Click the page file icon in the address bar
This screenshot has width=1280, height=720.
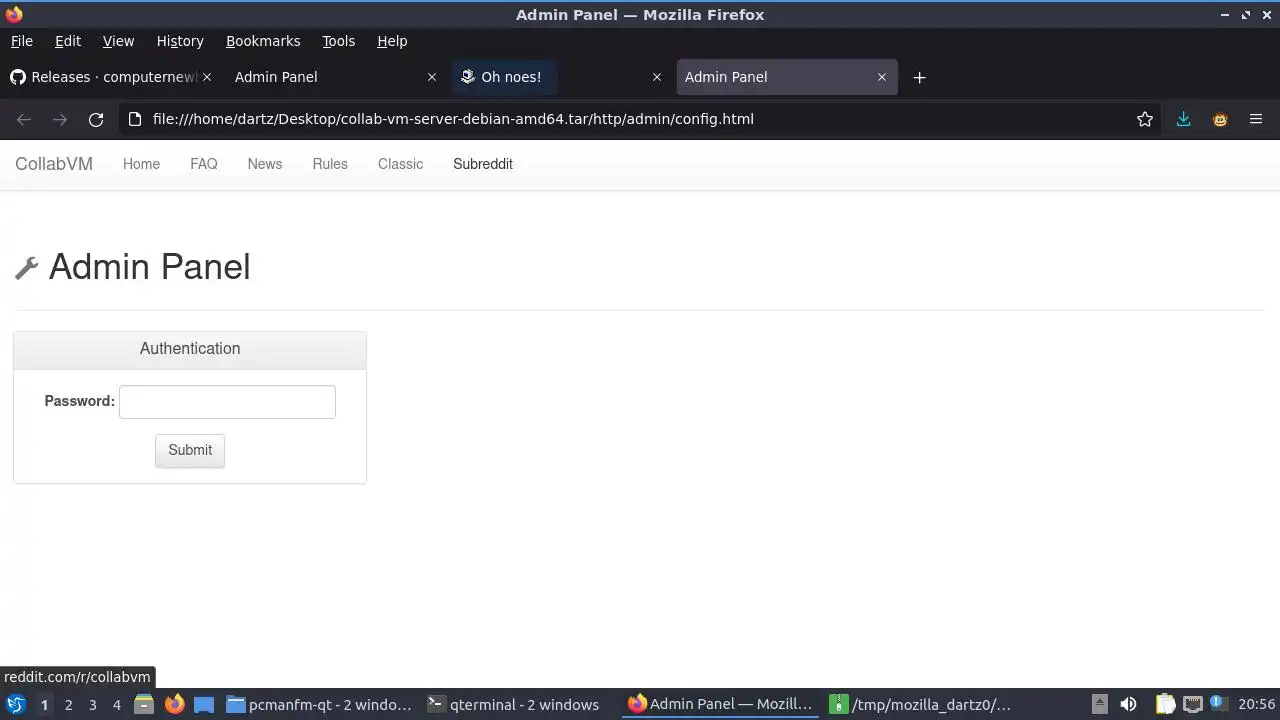(135, 119)
